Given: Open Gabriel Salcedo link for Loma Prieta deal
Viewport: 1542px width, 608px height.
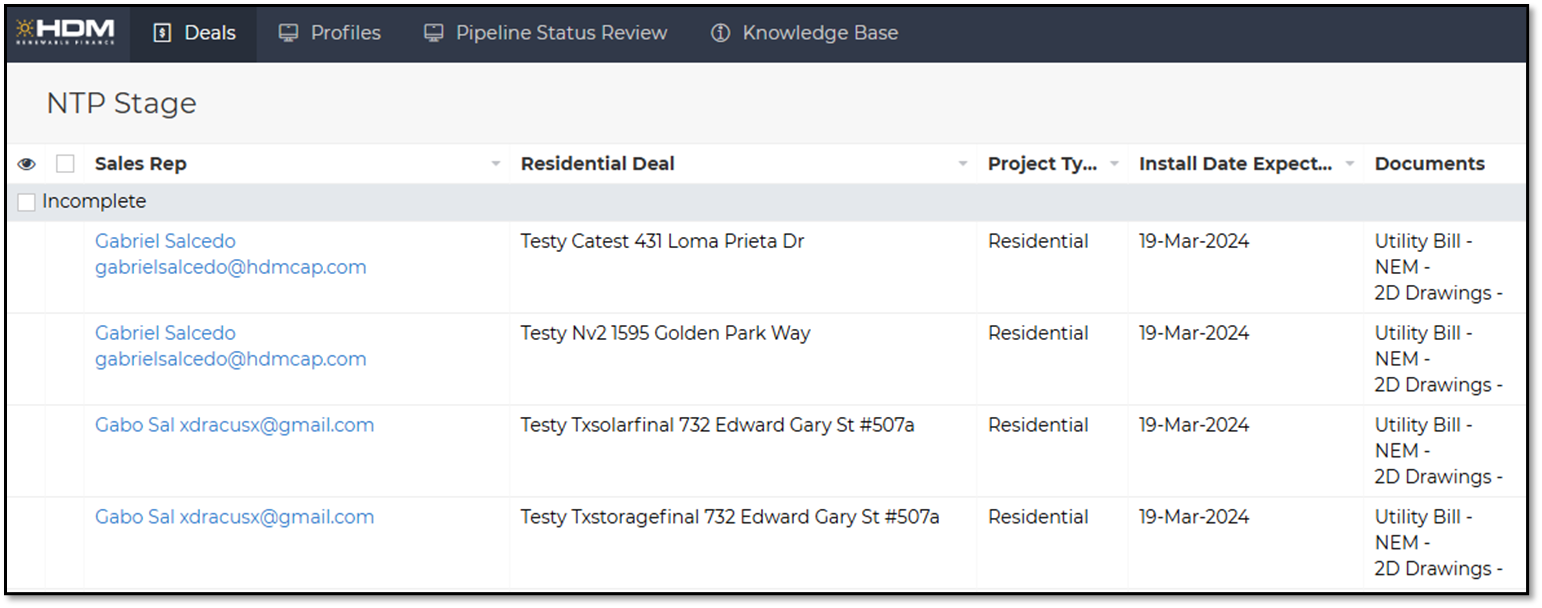Looking at the screenshot, I should coord(165,241).
